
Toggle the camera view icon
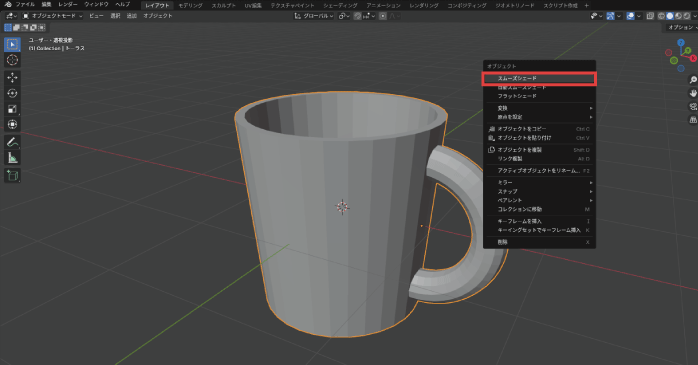pos(693,106)
